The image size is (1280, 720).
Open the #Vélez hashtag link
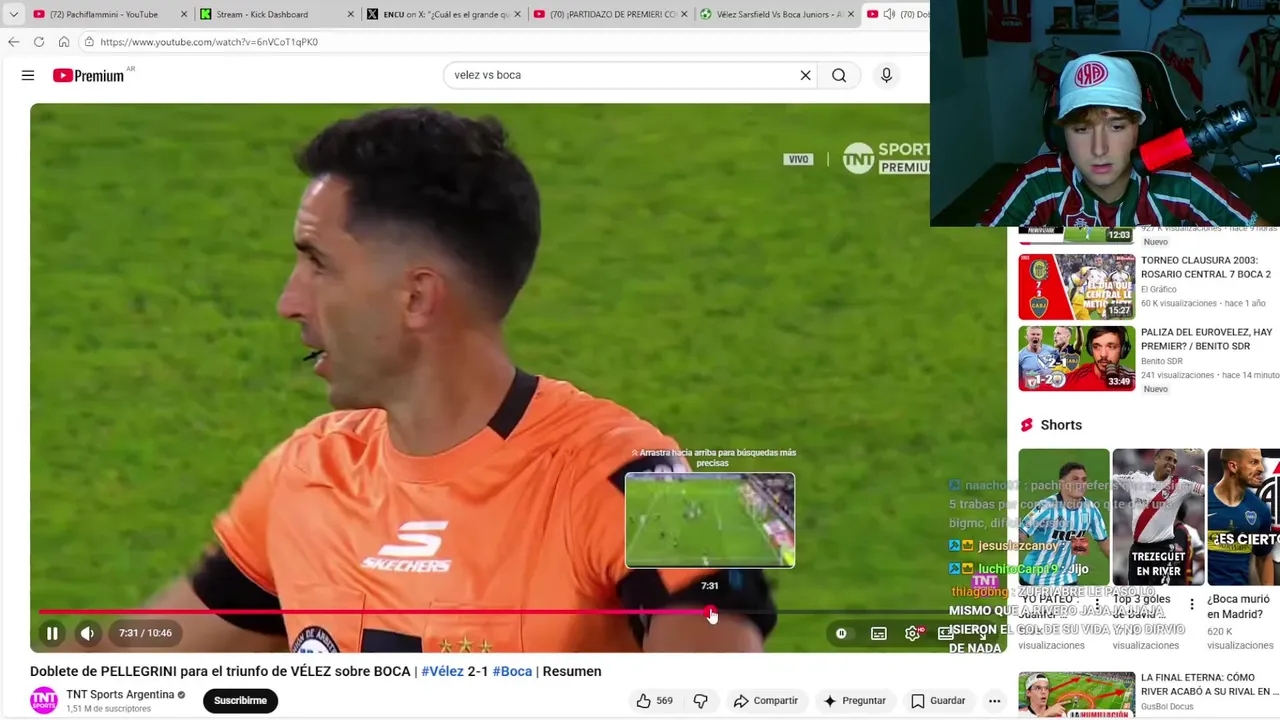click(x=442, y=671)
